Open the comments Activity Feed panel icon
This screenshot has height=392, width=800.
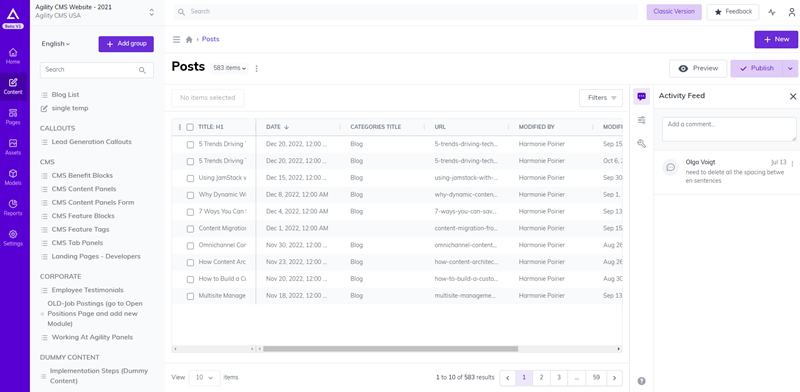click(x=641, y=96)
